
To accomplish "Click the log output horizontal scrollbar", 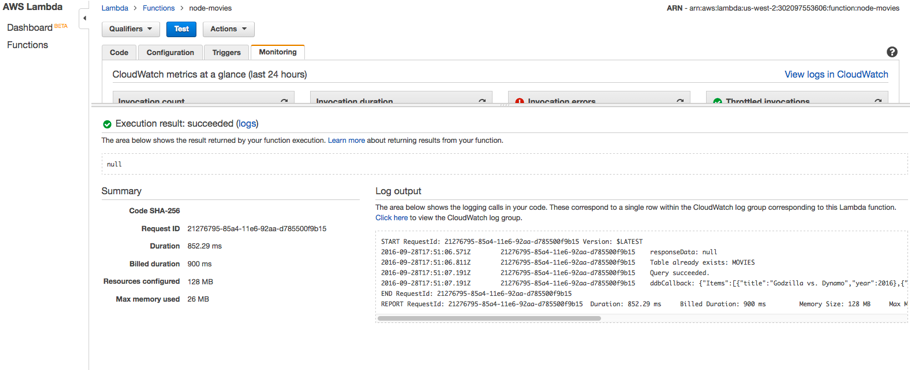I will point(489,318).
